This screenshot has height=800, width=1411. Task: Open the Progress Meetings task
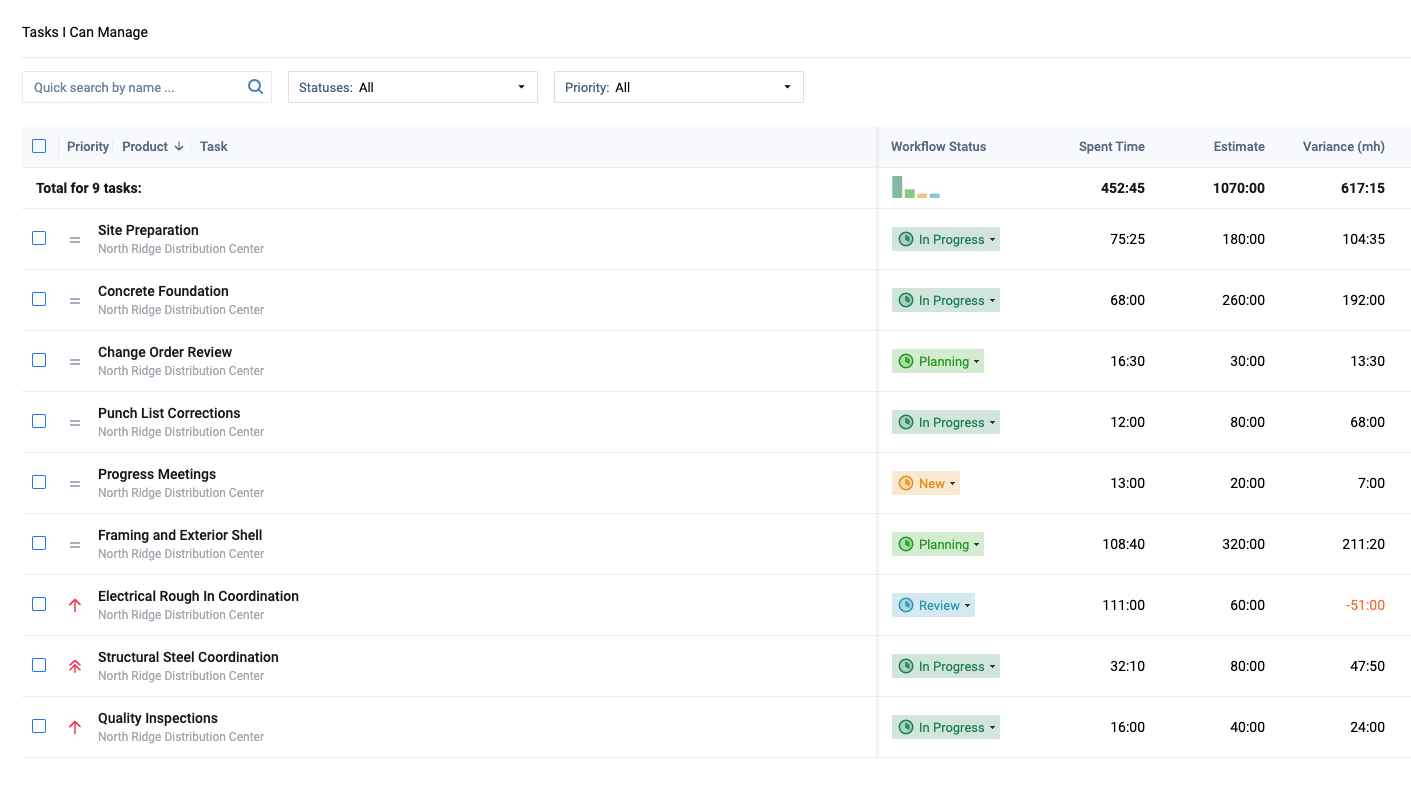click(157, 474)
